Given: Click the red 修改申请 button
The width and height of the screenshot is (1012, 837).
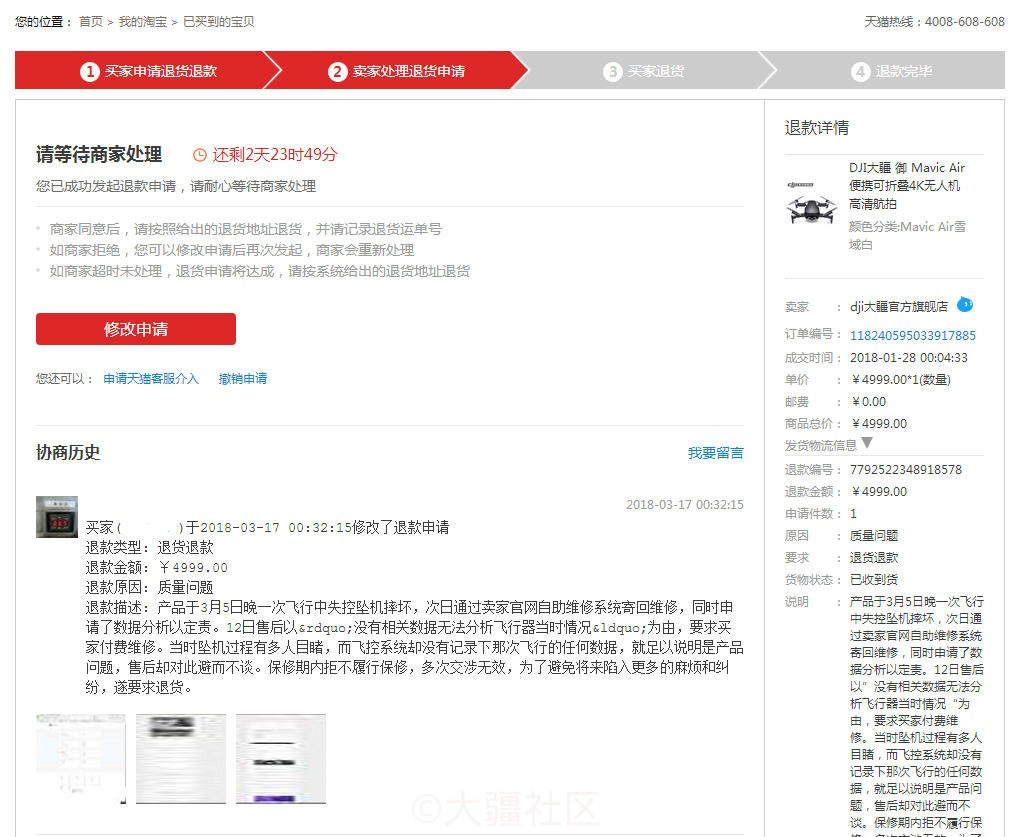Looking at the screenshot, I should click(x=136, y=329).
